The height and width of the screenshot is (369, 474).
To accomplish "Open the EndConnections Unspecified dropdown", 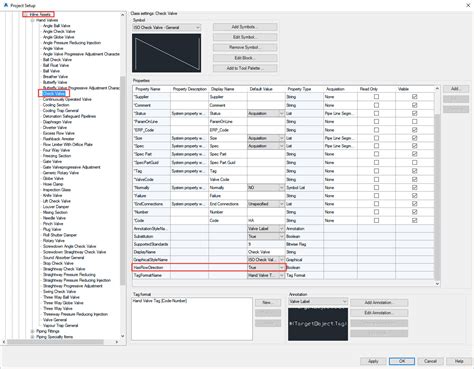I will point(266,204).
